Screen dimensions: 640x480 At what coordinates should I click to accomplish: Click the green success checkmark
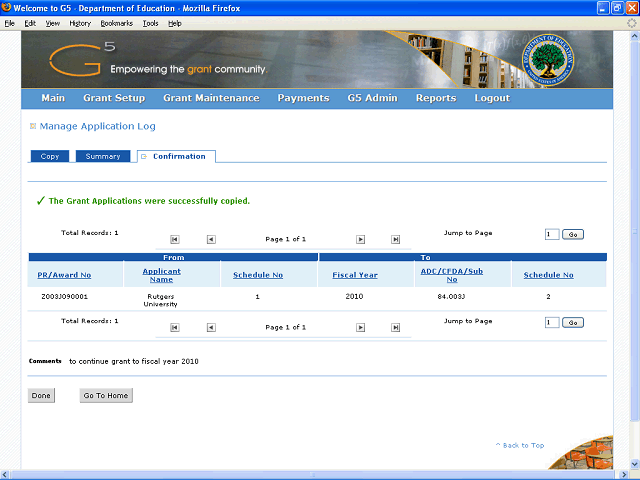tap(40, 200)
